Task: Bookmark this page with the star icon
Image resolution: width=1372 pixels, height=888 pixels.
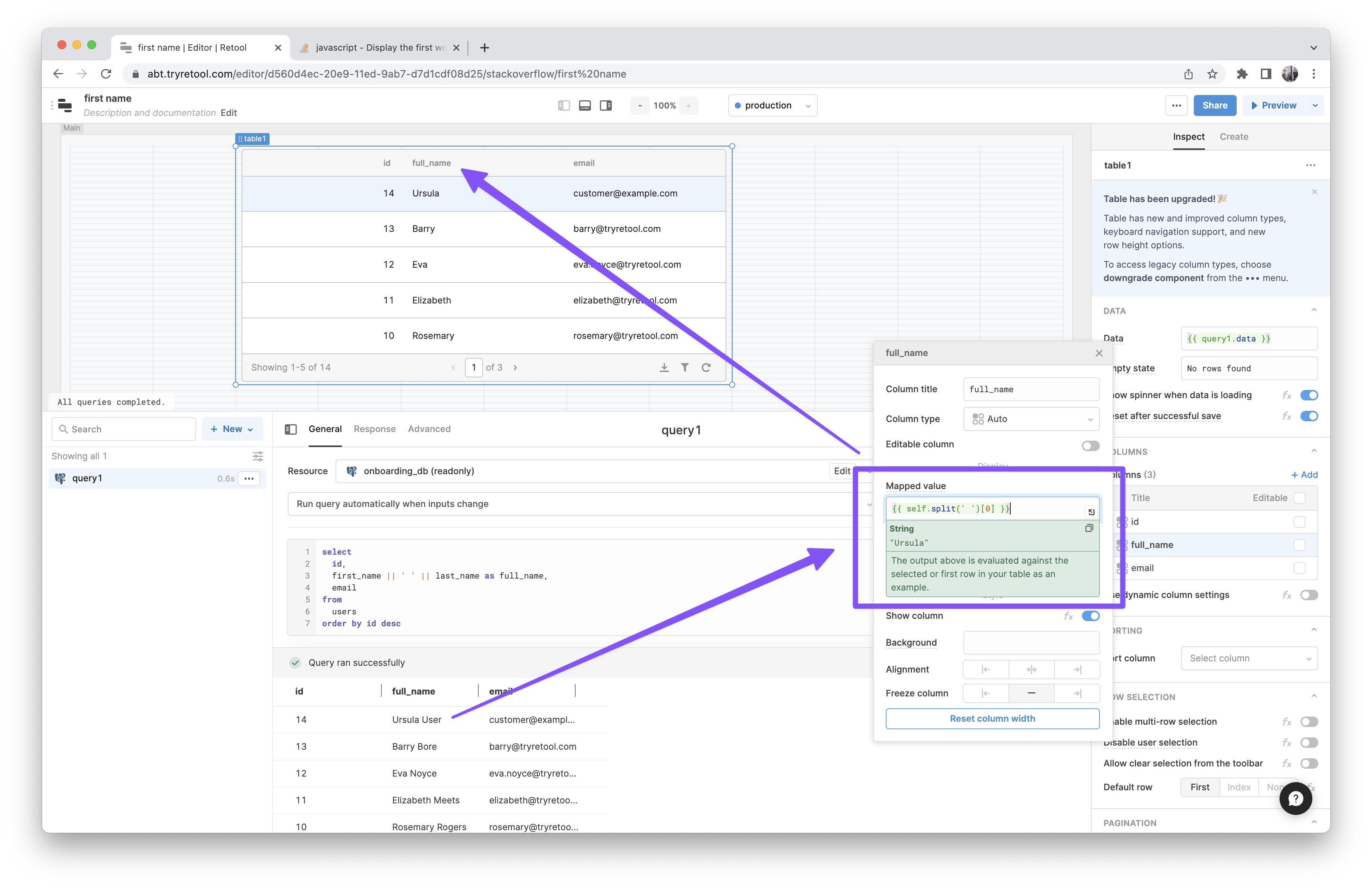Action: click(x=1212, y=74)
